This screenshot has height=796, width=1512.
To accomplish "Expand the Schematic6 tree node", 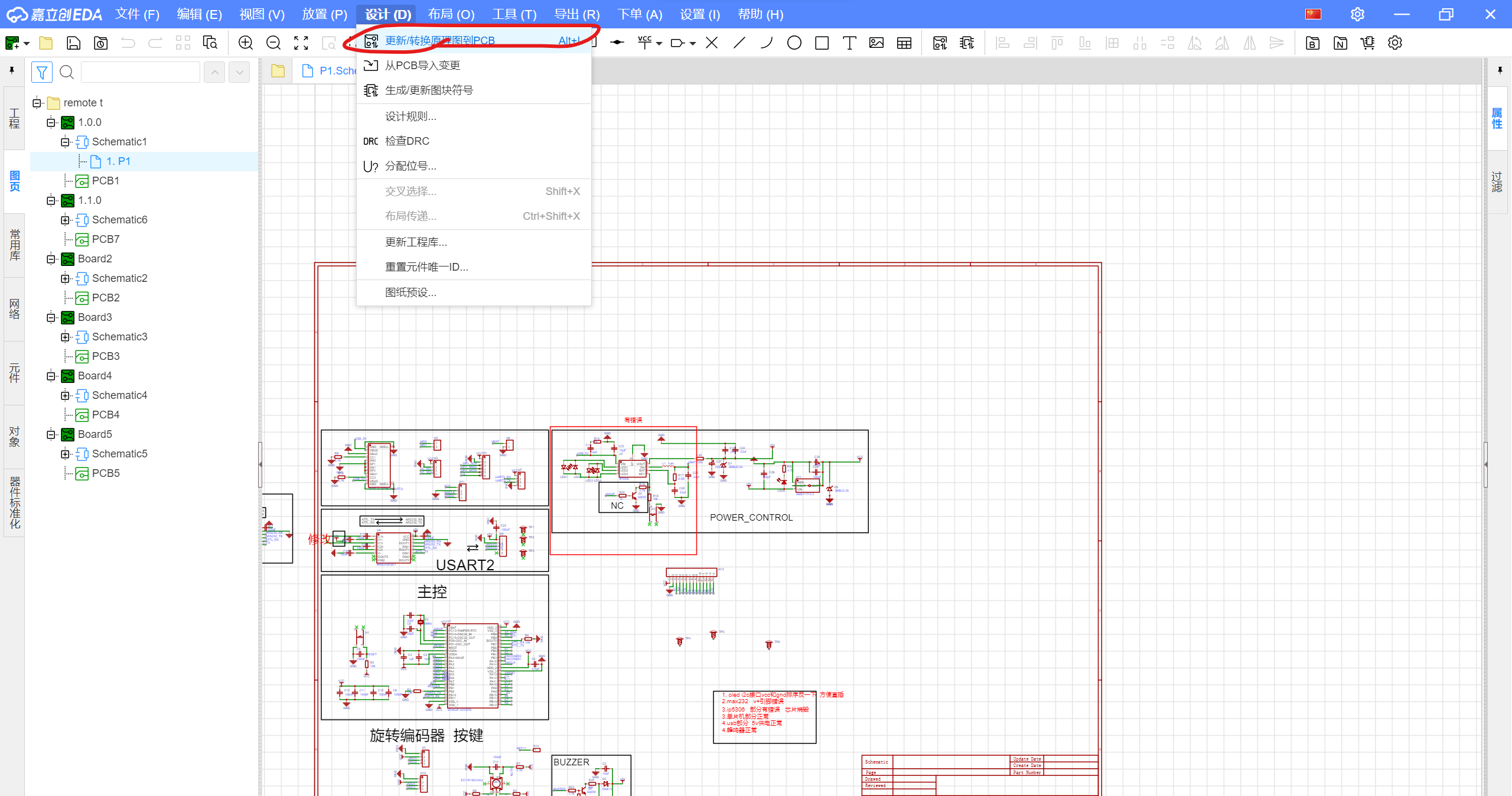I will pos(66,220).
